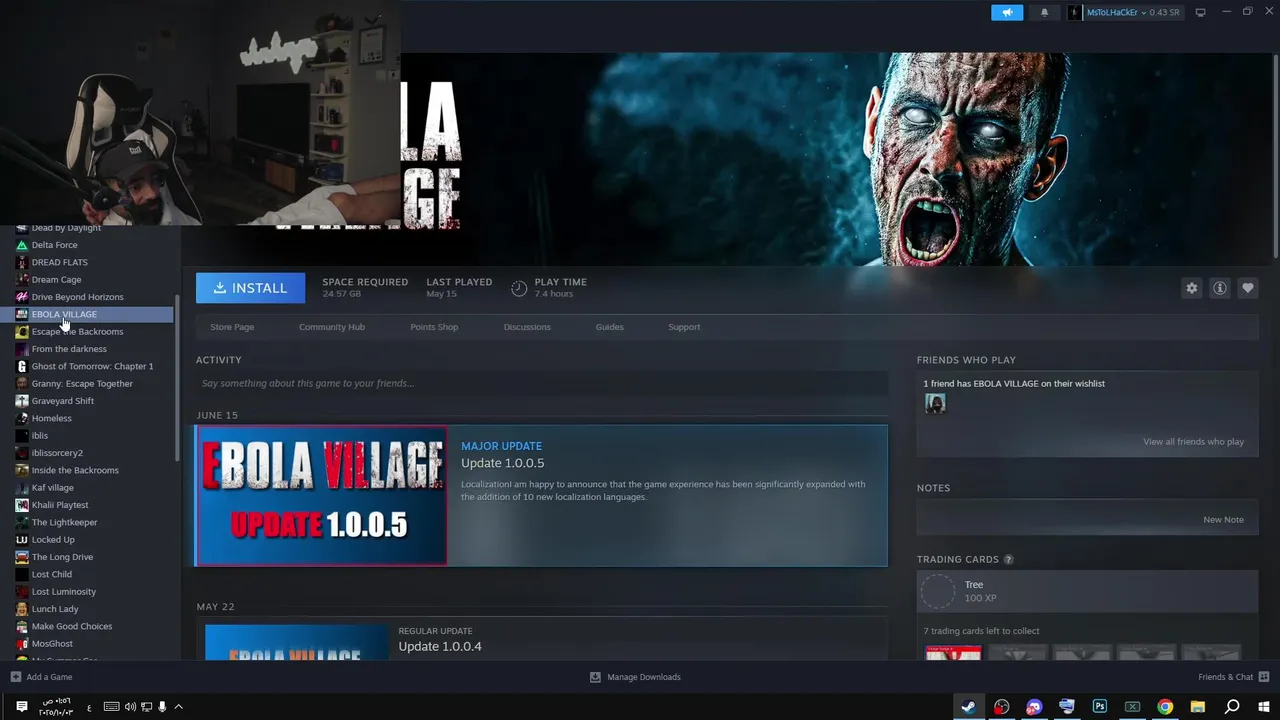1280x720 pixels.
Task: Select DREAD FLATS in the library list
Action: coord(59,262)
